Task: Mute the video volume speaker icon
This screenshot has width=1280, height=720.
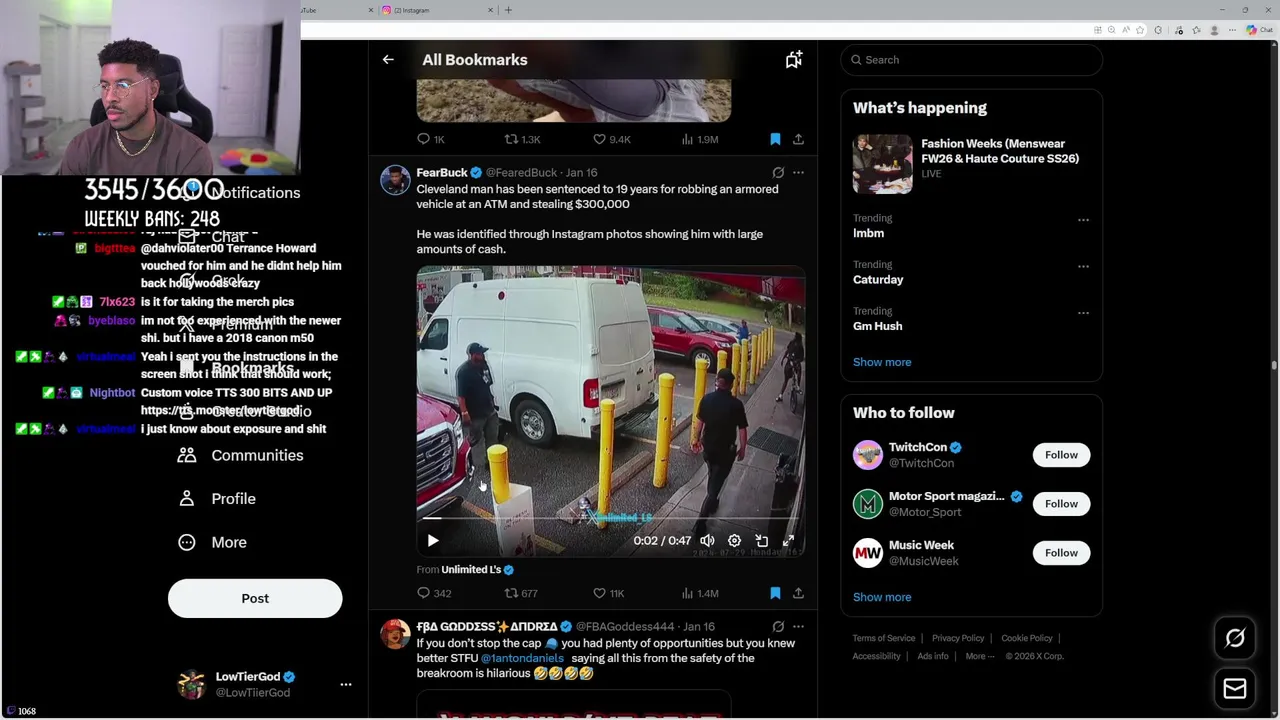Action: (x=707, y=540)
